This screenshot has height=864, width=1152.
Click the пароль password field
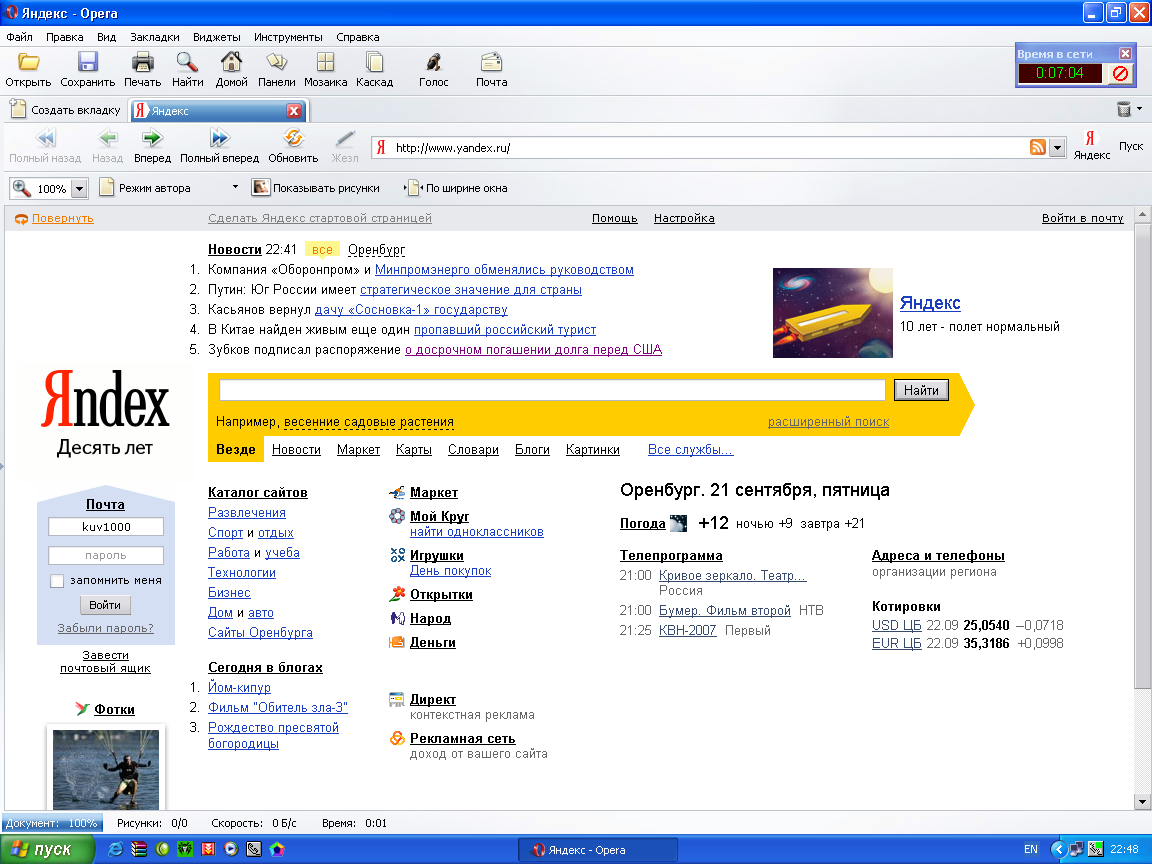click(x=106, y=555)
